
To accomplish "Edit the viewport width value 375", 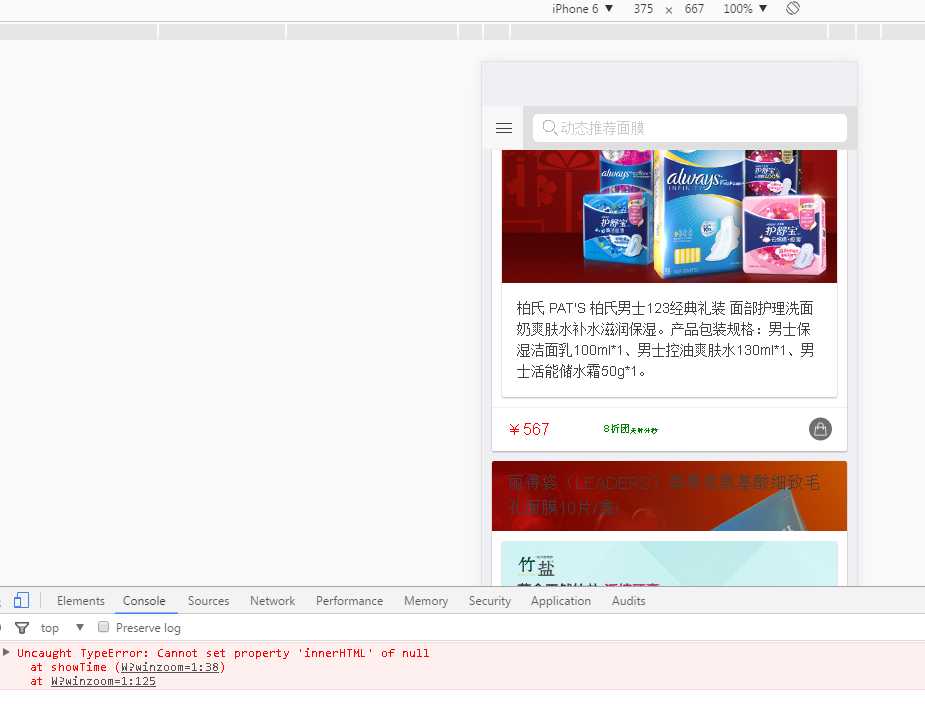I will click(643, 9).
